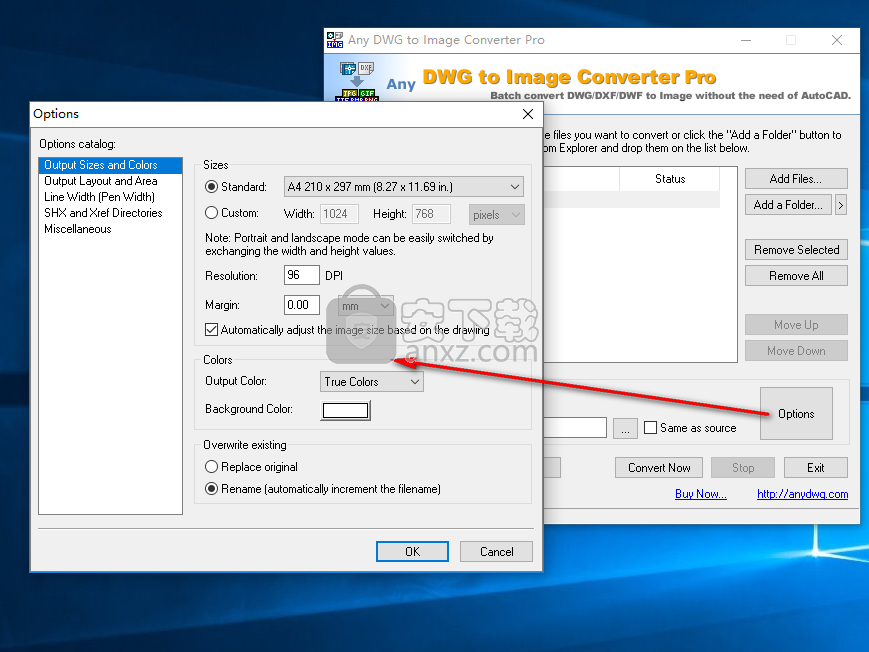The image size is (869, 652).
Task: Click Remove Selected button
Action: click(x=796, y=249)
